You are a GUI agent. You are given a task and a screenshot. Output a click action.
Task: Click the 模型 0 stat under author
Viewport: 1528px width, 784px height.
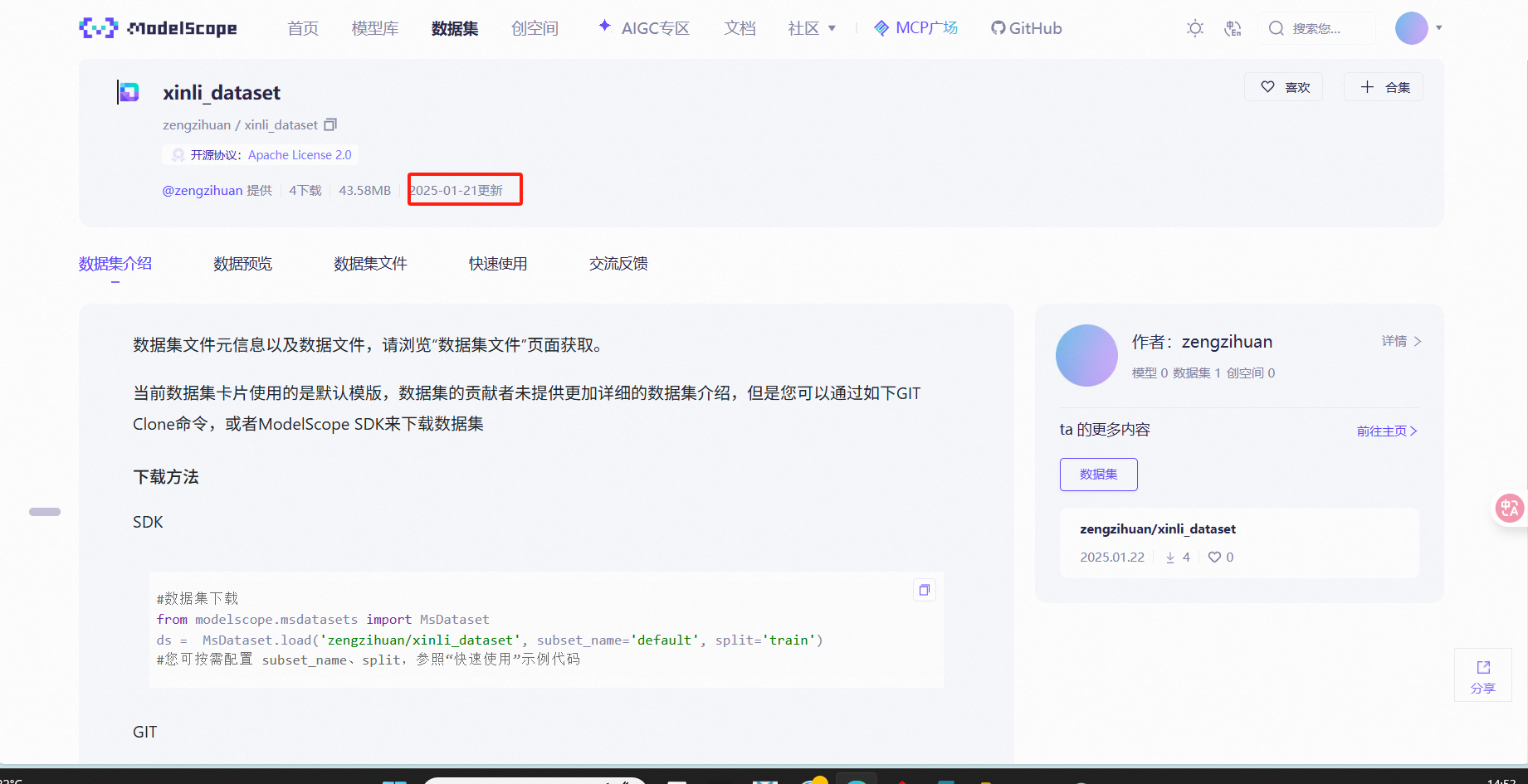1150,373
